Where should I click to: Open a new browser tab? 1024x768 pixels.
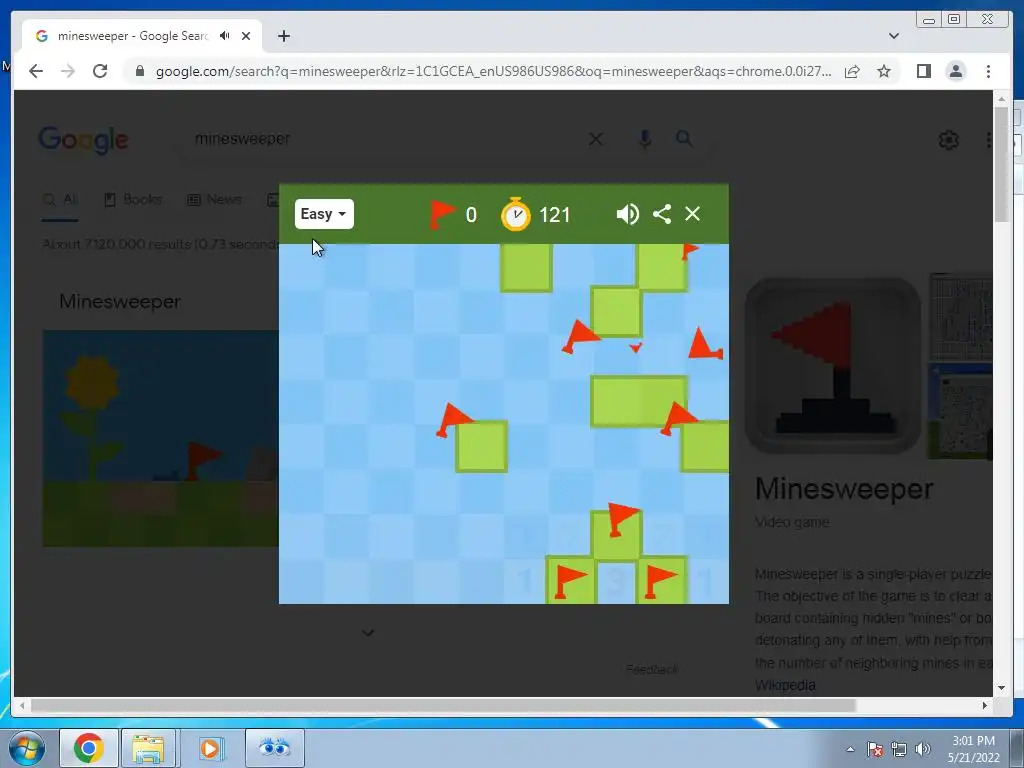pyautogui.click(x=283, y=37)
